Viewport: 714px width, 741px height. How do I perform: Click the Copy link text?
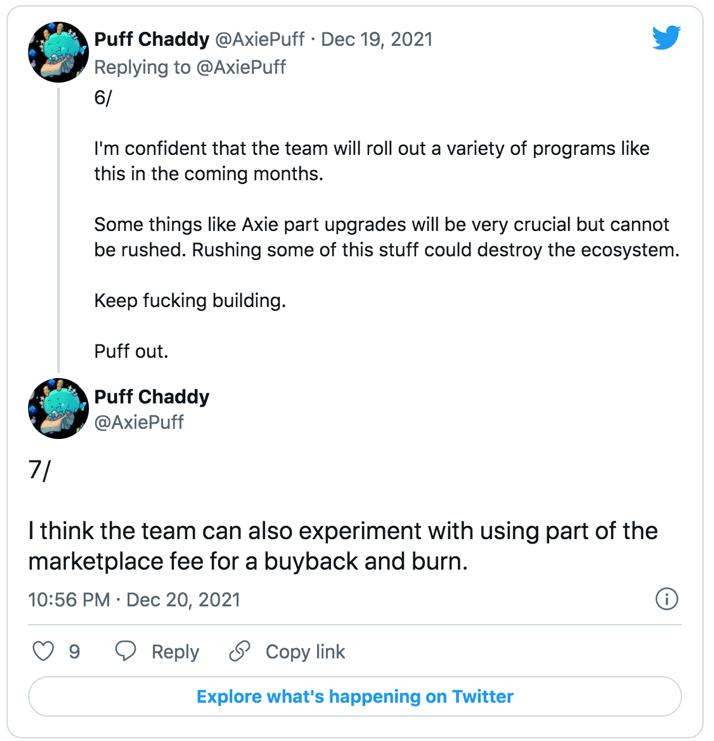[305, 652]
